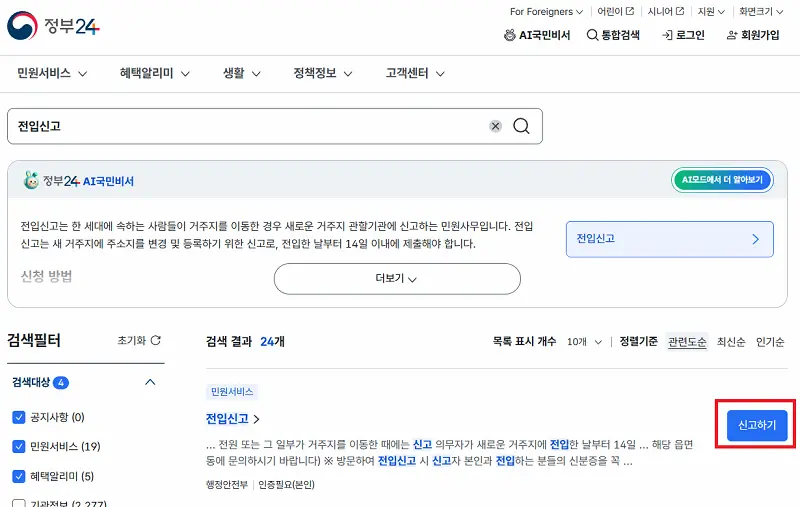Click the magnifier search icon
The image size is (800, 507).
(521, 126)
